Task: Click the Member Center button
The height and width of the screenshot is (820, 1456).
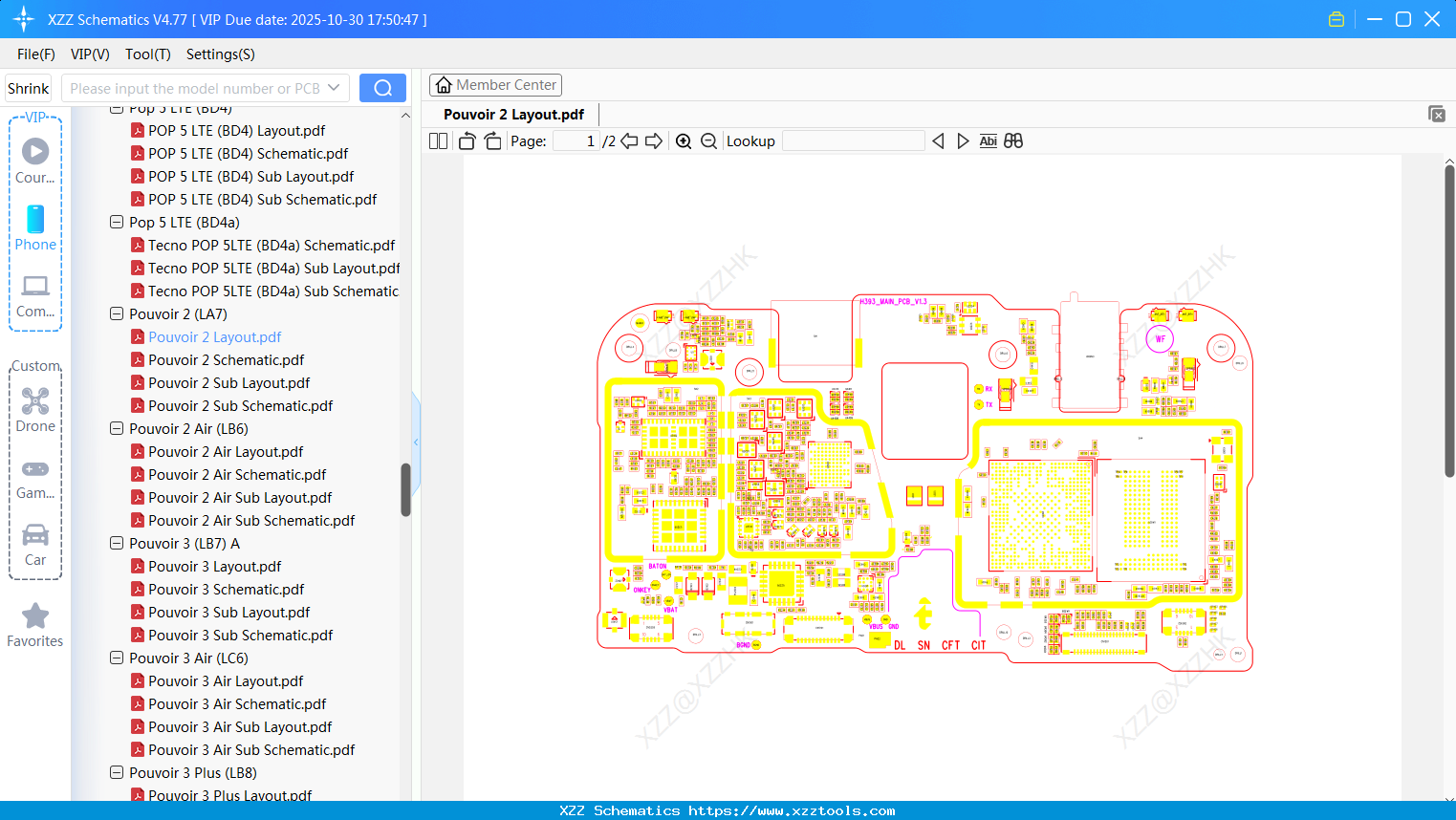Action: (x=495, y=84)
